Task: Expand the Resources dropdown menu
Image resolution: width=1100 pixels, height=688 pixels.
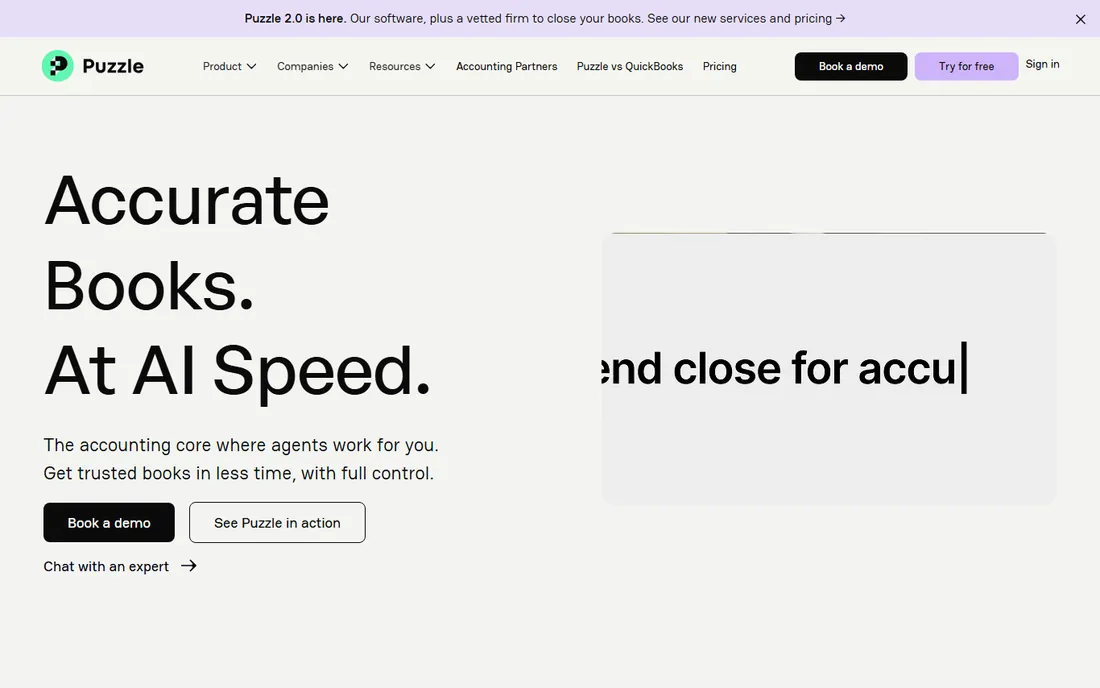Action: (402, 66)
